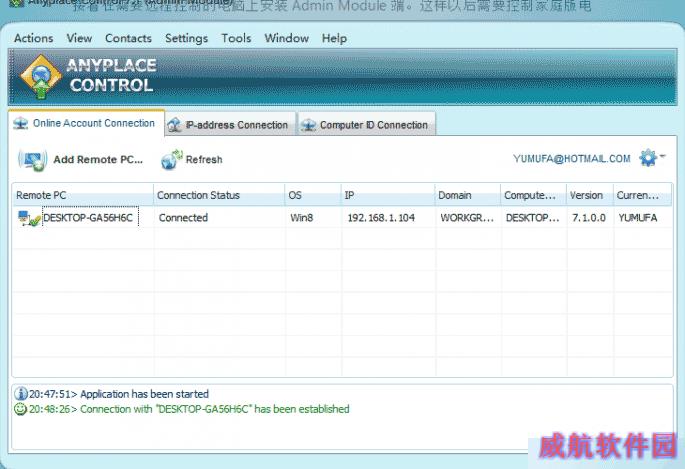Click the 7.1.0.0 version cell

point(589,217)
